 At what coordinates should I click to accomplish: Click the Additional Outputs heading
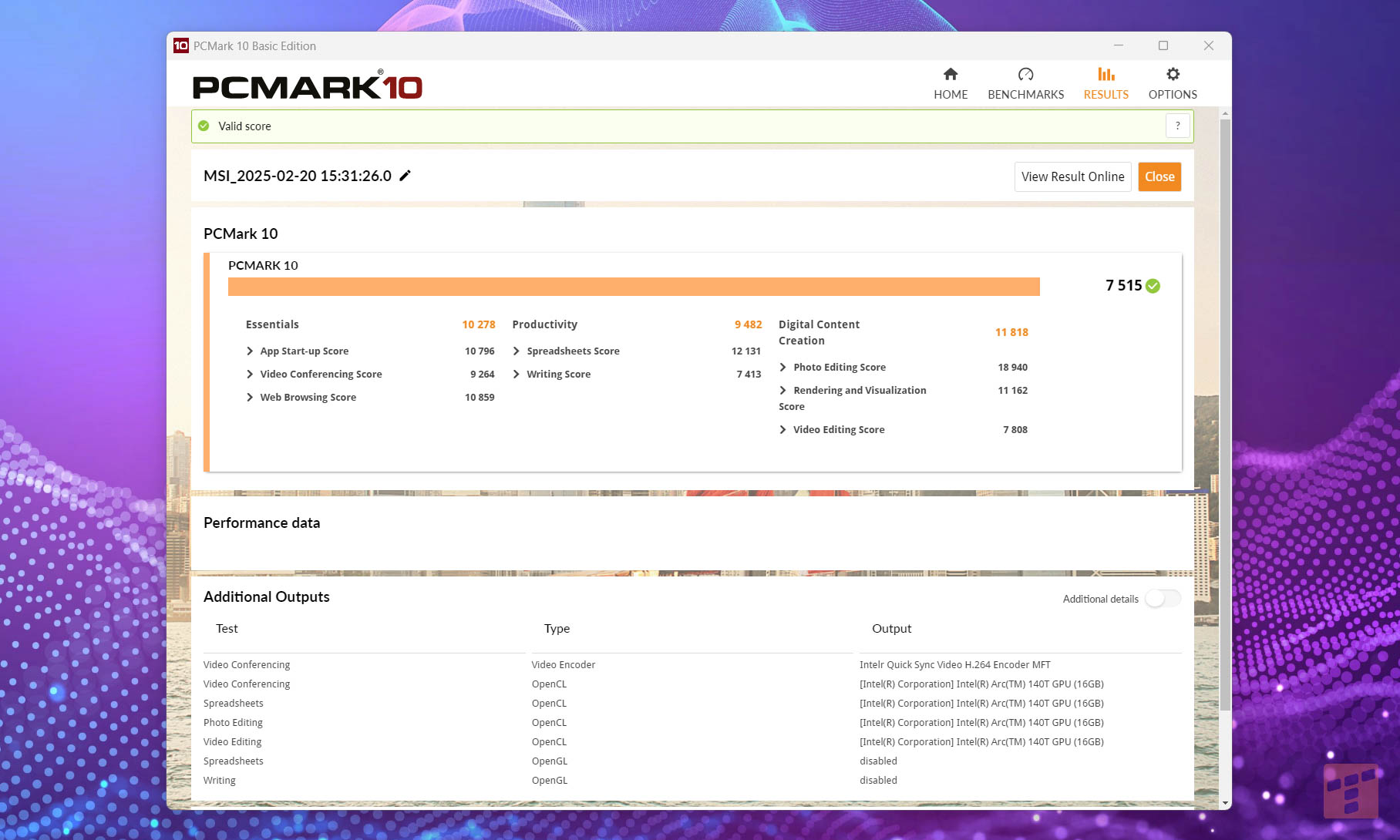click(266, 596)
